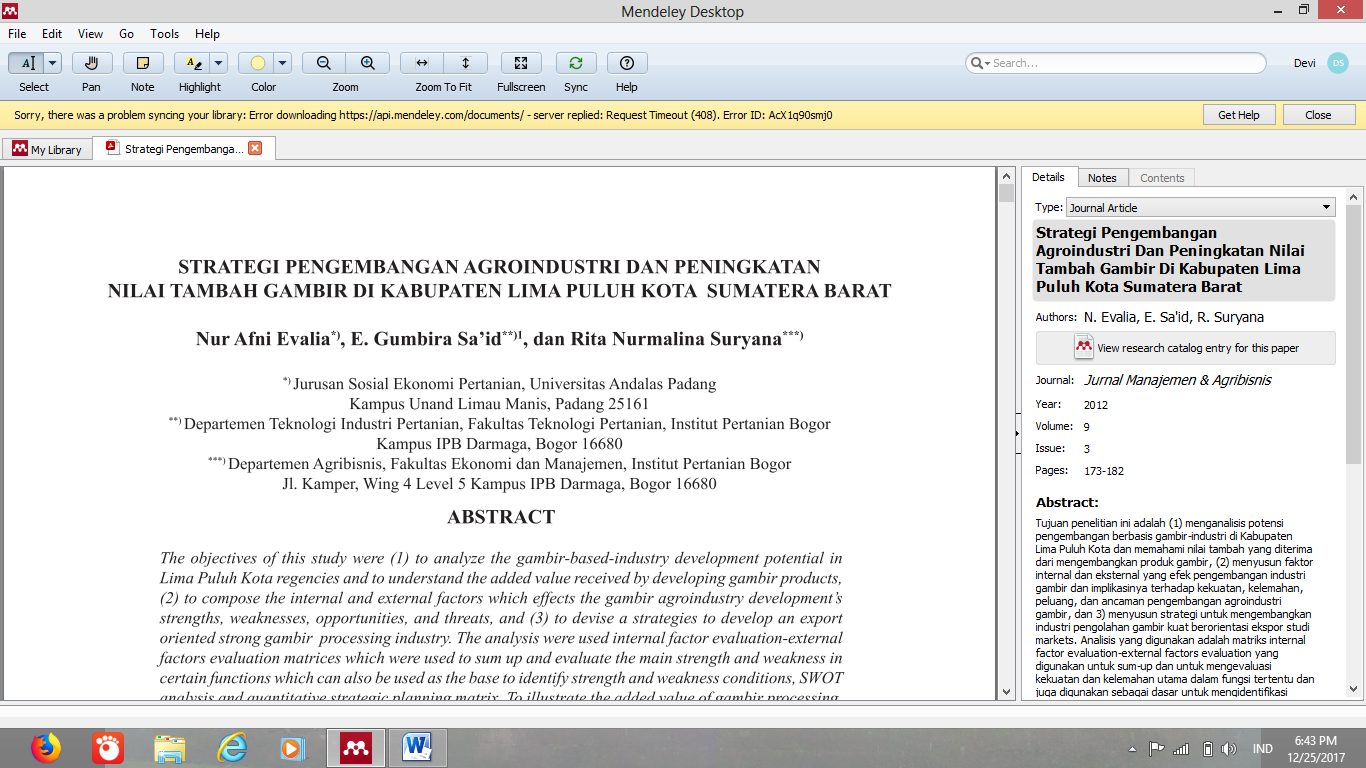Switch to the My Library tab
The width and height of the screenshot is (1366, 768).
tap(47, 149)
